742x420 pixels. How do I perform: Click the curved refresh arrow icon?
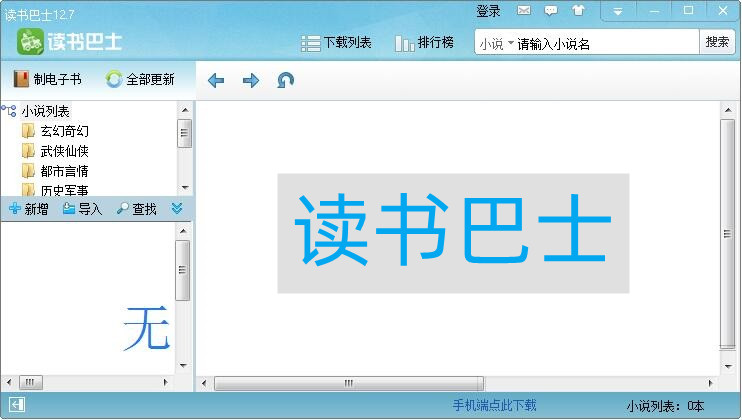pos(285,80)
